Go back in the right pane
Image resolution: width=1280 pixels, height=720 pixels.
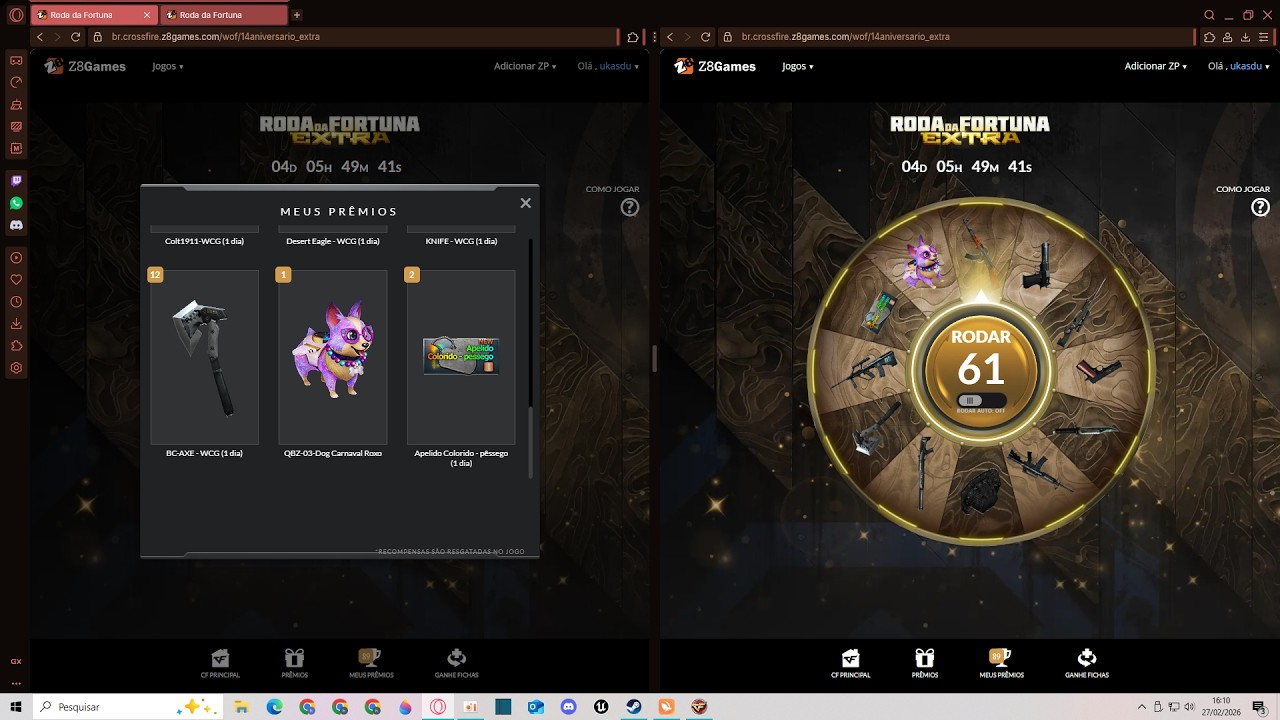click(x=670, y=37)
